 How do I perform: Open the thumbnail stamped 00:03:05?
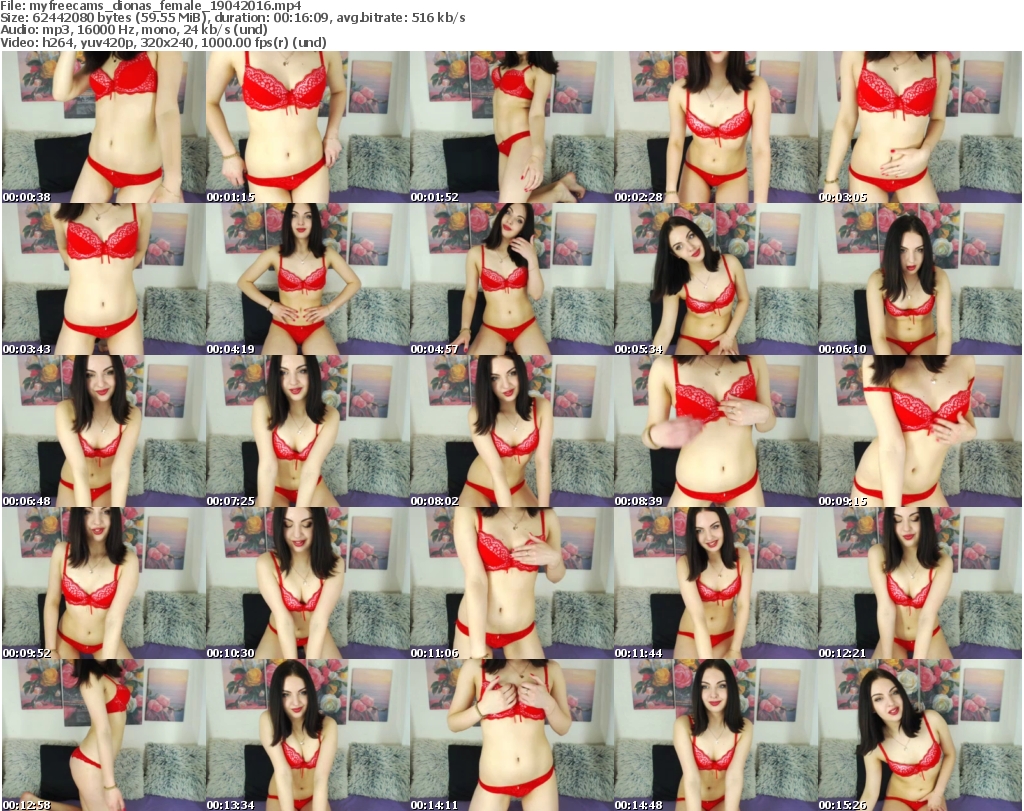pos(920,127)
